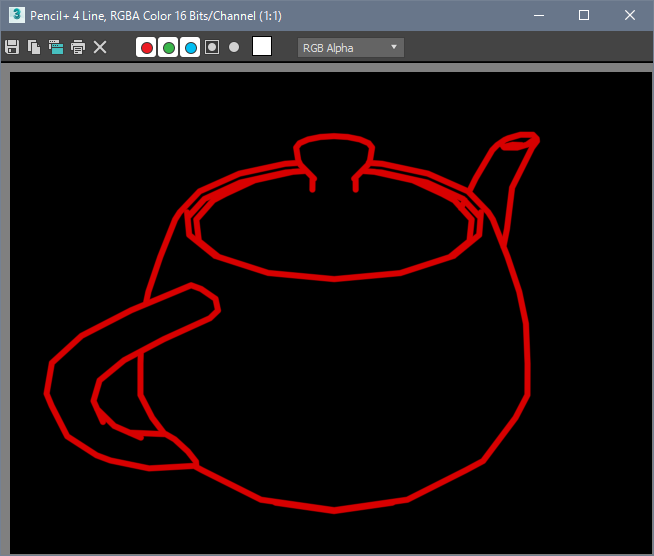Clear the rendered frame with the X icon
The height and width of the screenshot is (556, 654).
point(100,47)
